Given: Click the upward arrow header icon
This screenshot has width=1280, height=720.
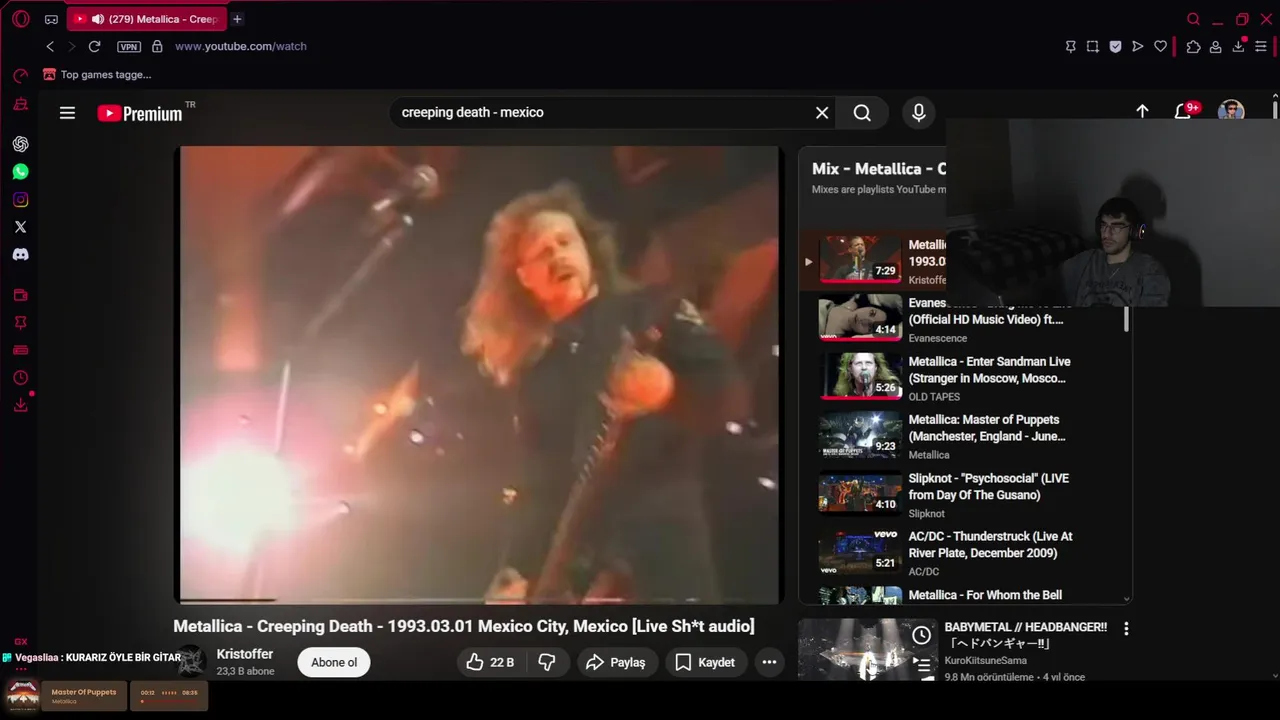Looking at the screenshot, I should click(1142, 112).
